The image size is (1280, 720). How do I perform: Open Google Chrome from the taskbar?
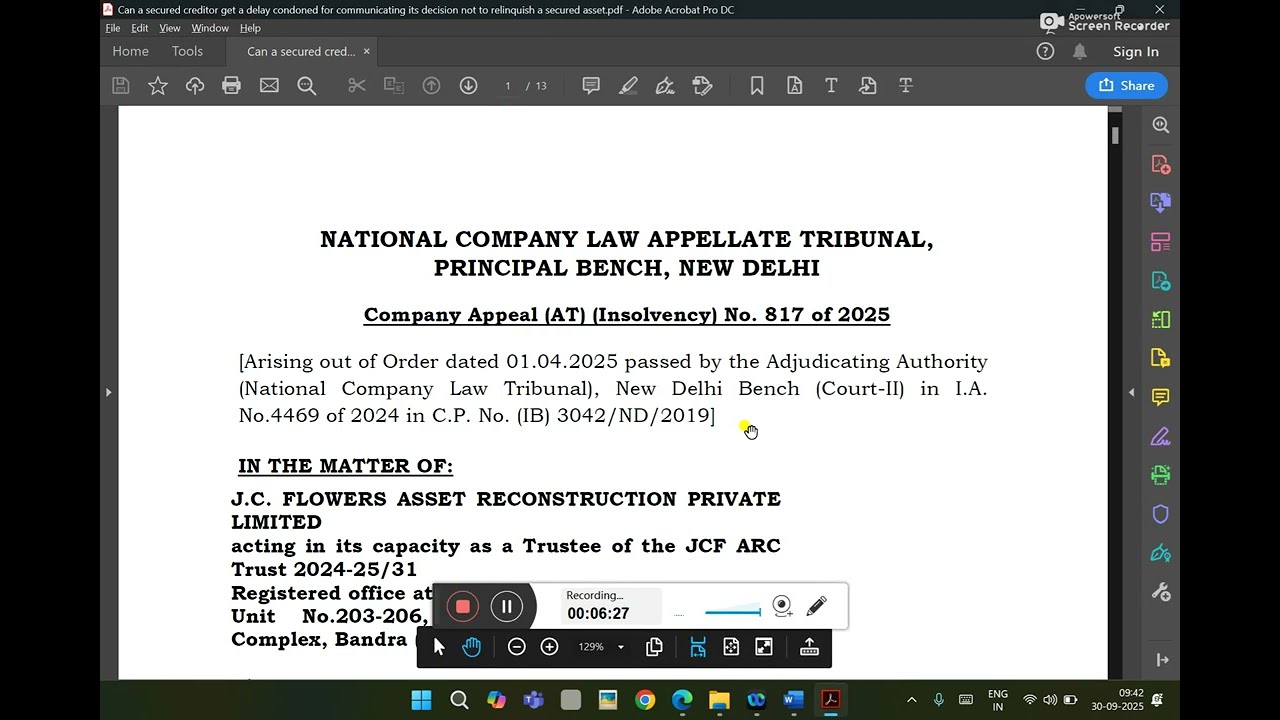tap(645, 700)
